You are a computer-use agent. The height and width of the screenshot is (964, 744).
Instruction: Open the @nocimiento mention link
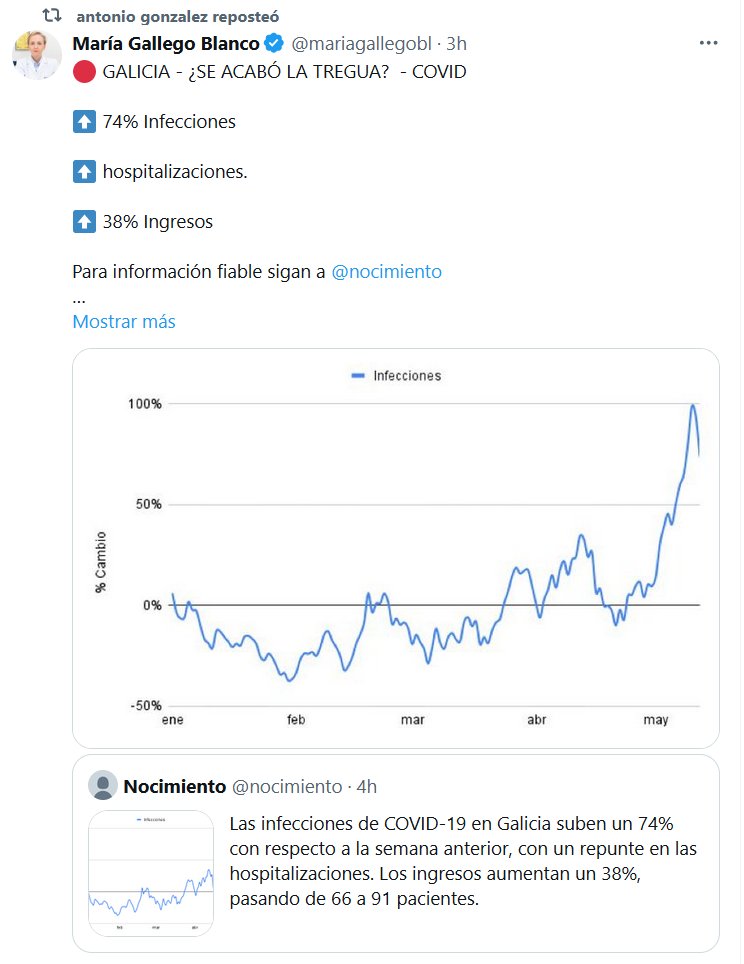pyautogui.click(x=386, y=272)
